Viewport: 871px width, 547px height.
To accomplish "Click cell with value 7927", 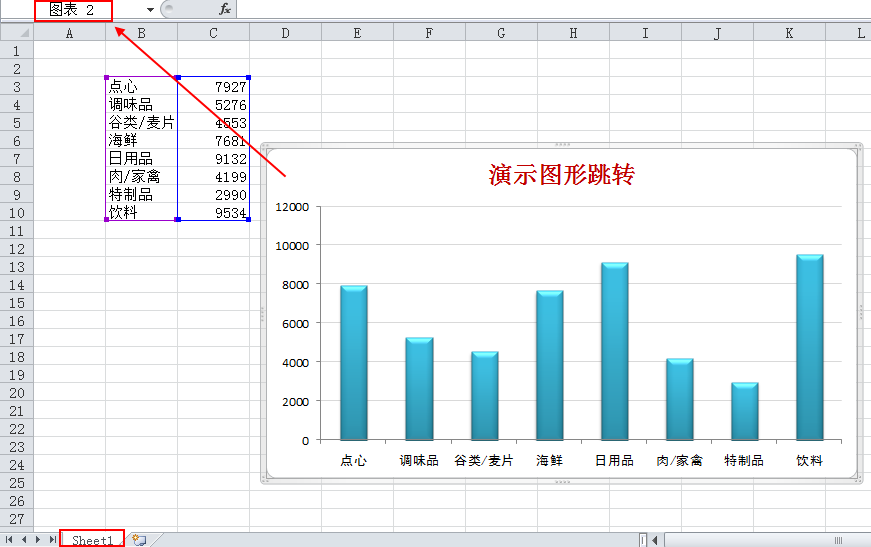I will [x=213, y=87].
